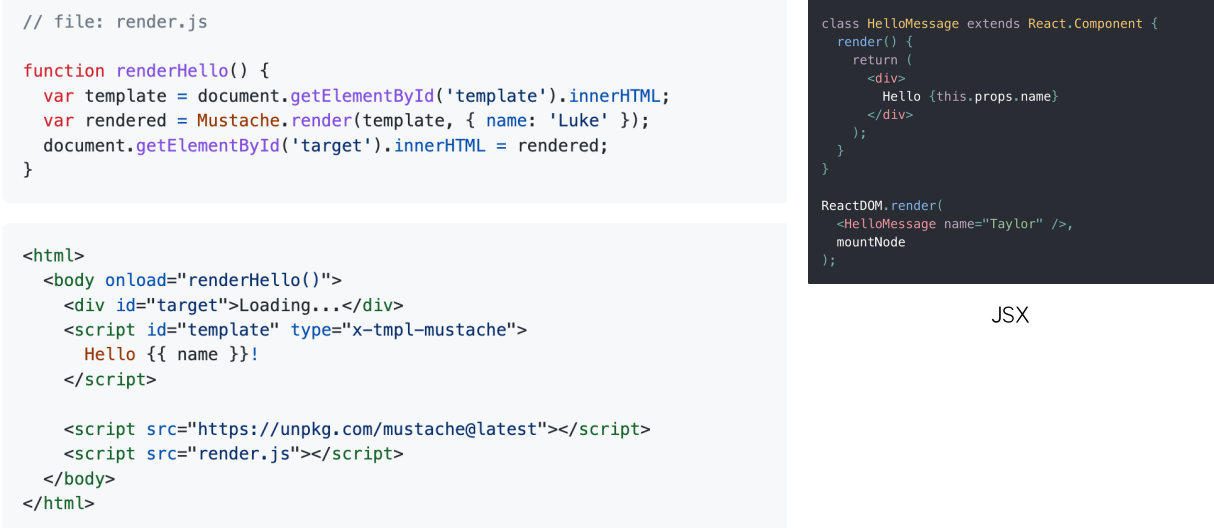
Task: Click 'Mustache.render' in the render.js code
Action: coord(274,121)
